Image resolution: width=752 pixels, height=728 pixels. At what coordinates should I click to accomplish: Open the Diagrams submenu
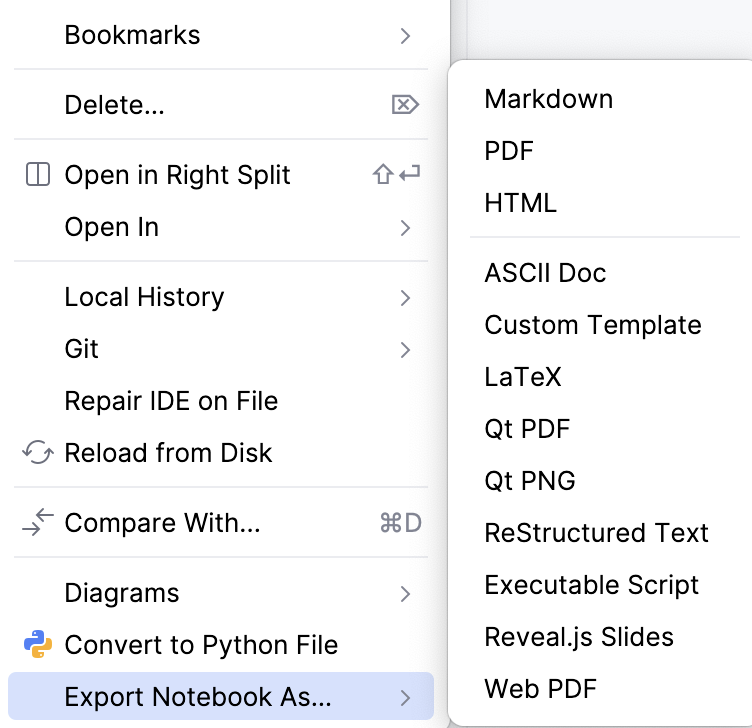point(122,593)
